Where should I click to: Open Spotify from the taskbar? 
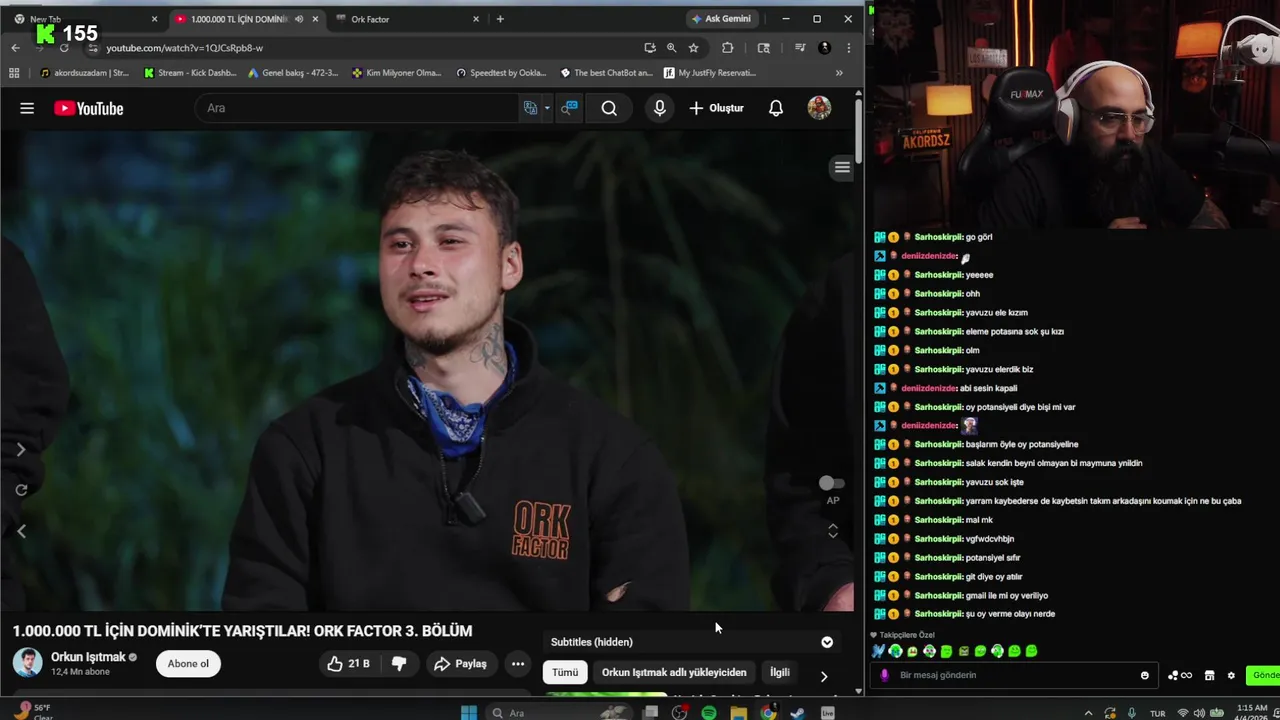pyautogui.click(x=709, y=712)
